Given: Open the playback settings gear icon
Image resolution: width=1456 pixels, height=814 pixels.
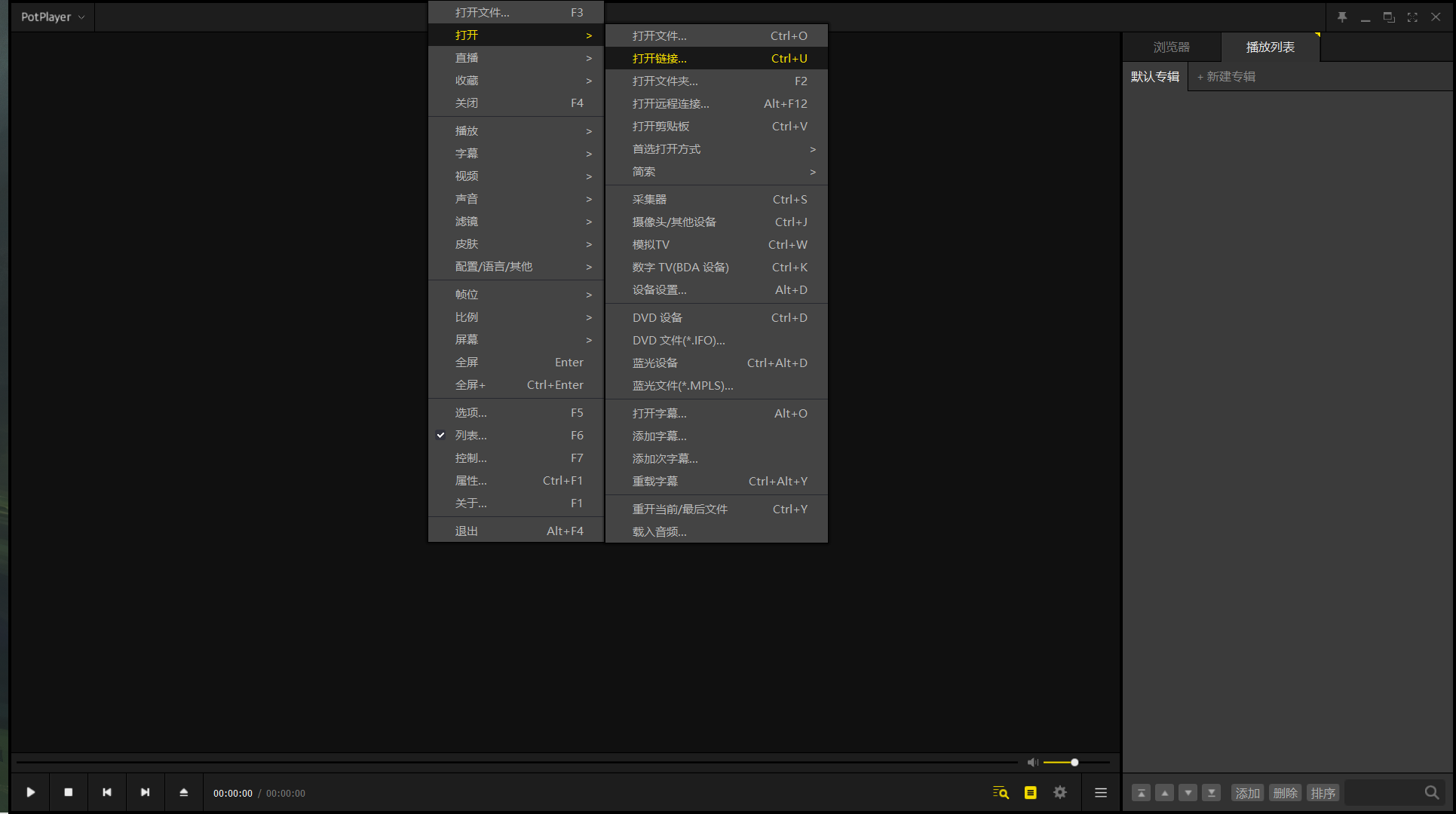Looking at the screenshot, I should coord(1060,792).
